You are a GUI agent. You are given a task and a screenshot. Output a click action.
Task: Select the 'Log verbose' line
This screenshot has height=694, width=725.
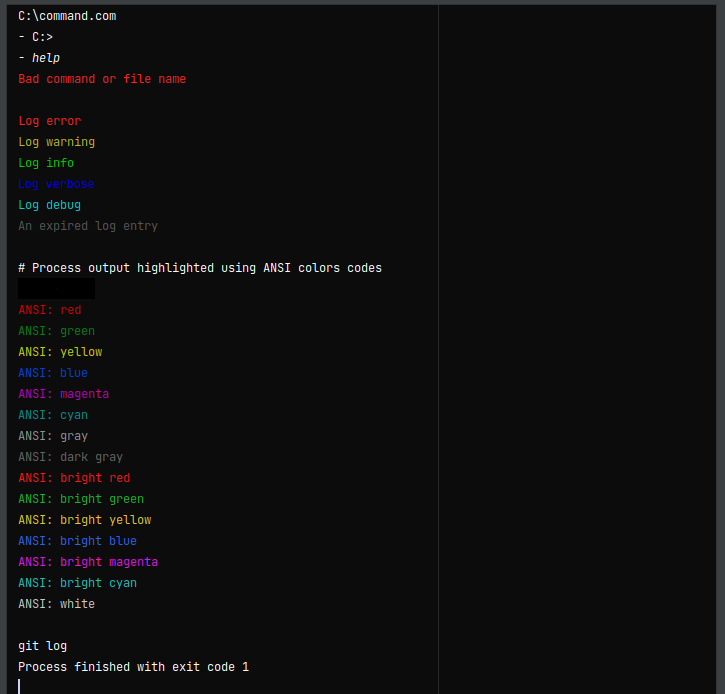point(56,184)
